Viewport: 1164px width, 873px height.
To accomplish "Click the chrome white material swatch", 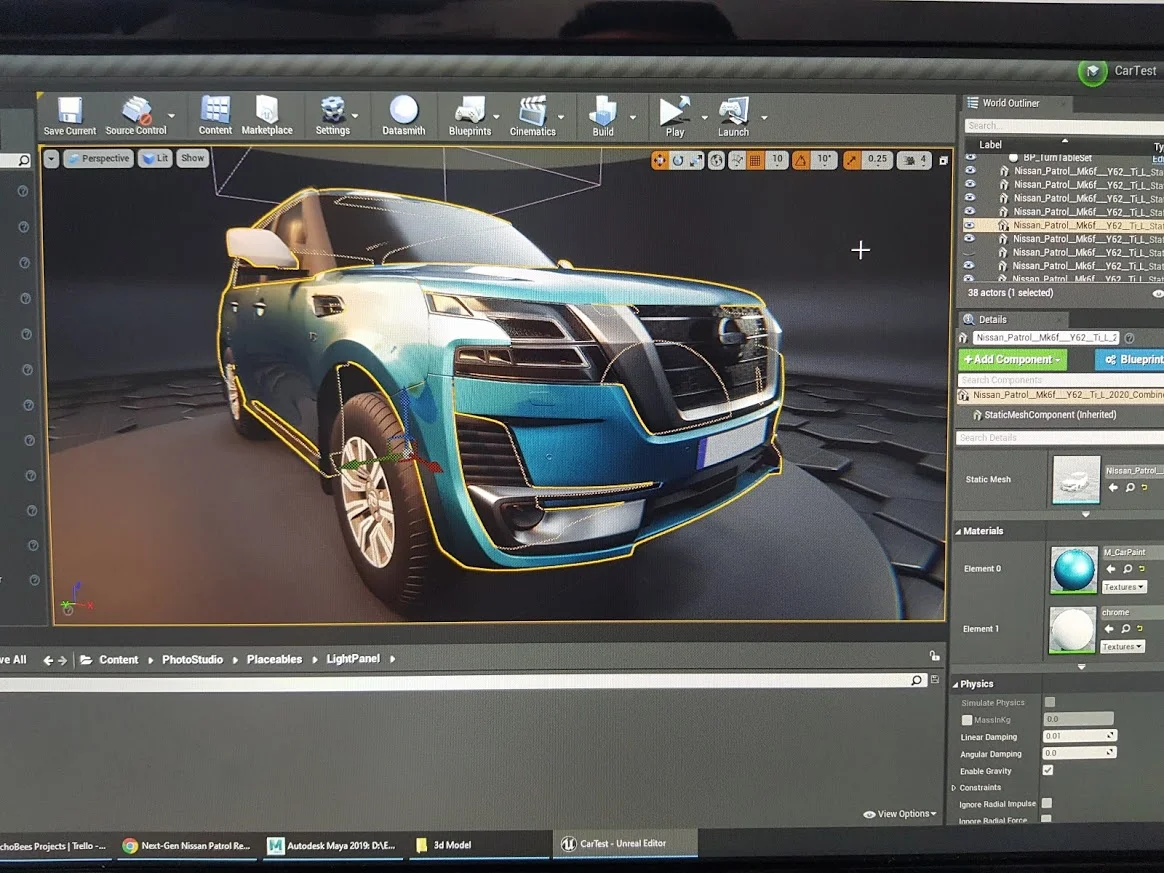I will 1073,630.
